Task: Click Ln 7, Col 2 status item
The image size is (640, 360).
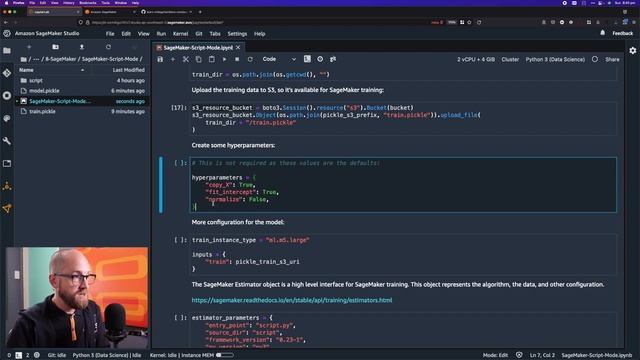Action: click(542, 355)
